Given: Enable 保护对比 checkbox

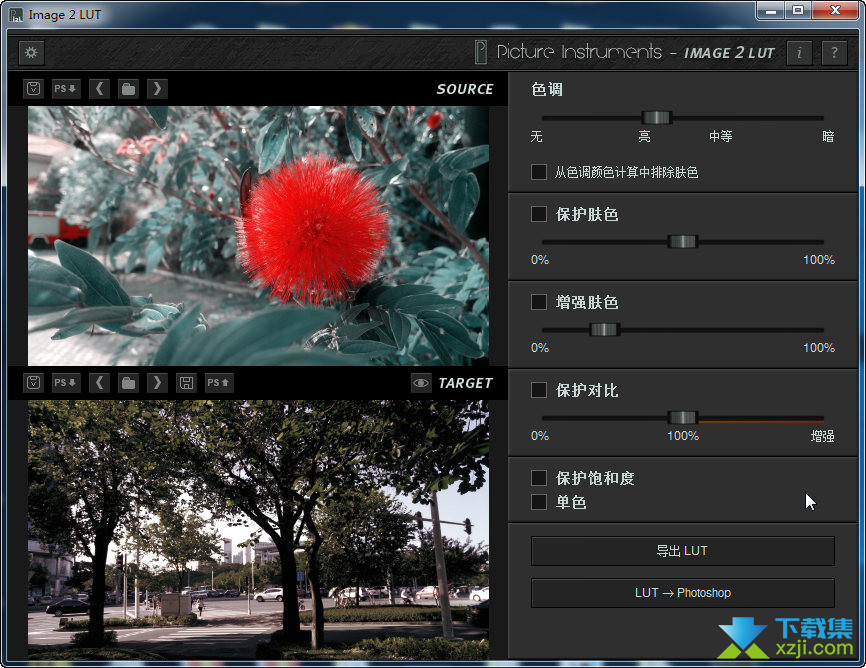Looking at the screenshot, I should pos(538,390).
